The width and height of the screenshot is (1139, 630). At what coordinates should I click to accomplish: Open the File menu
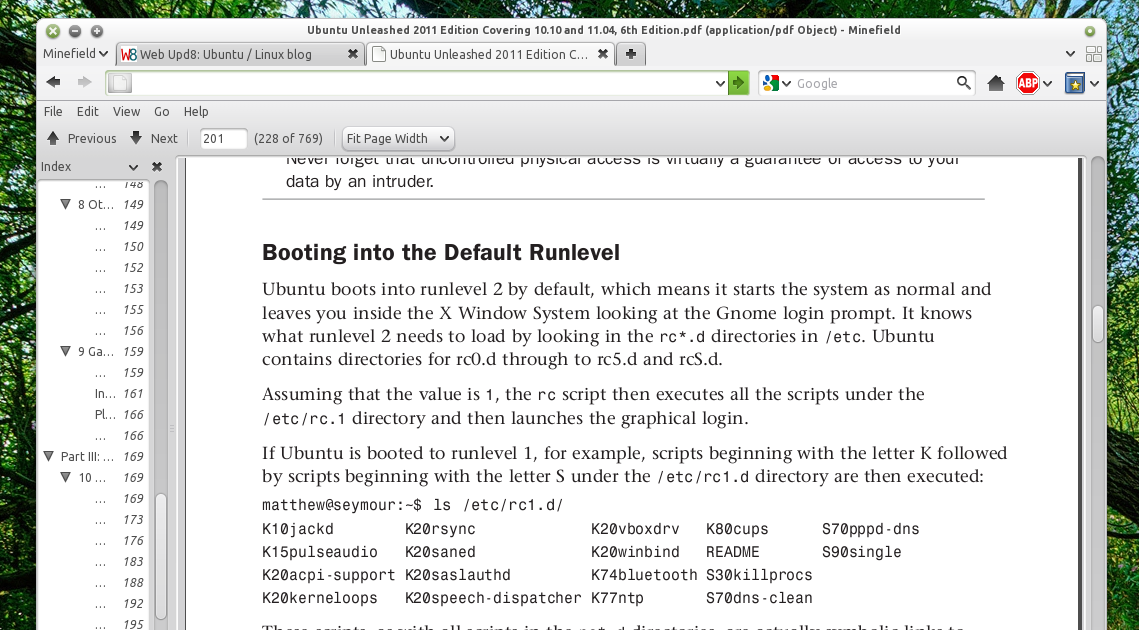click(53, 111)
